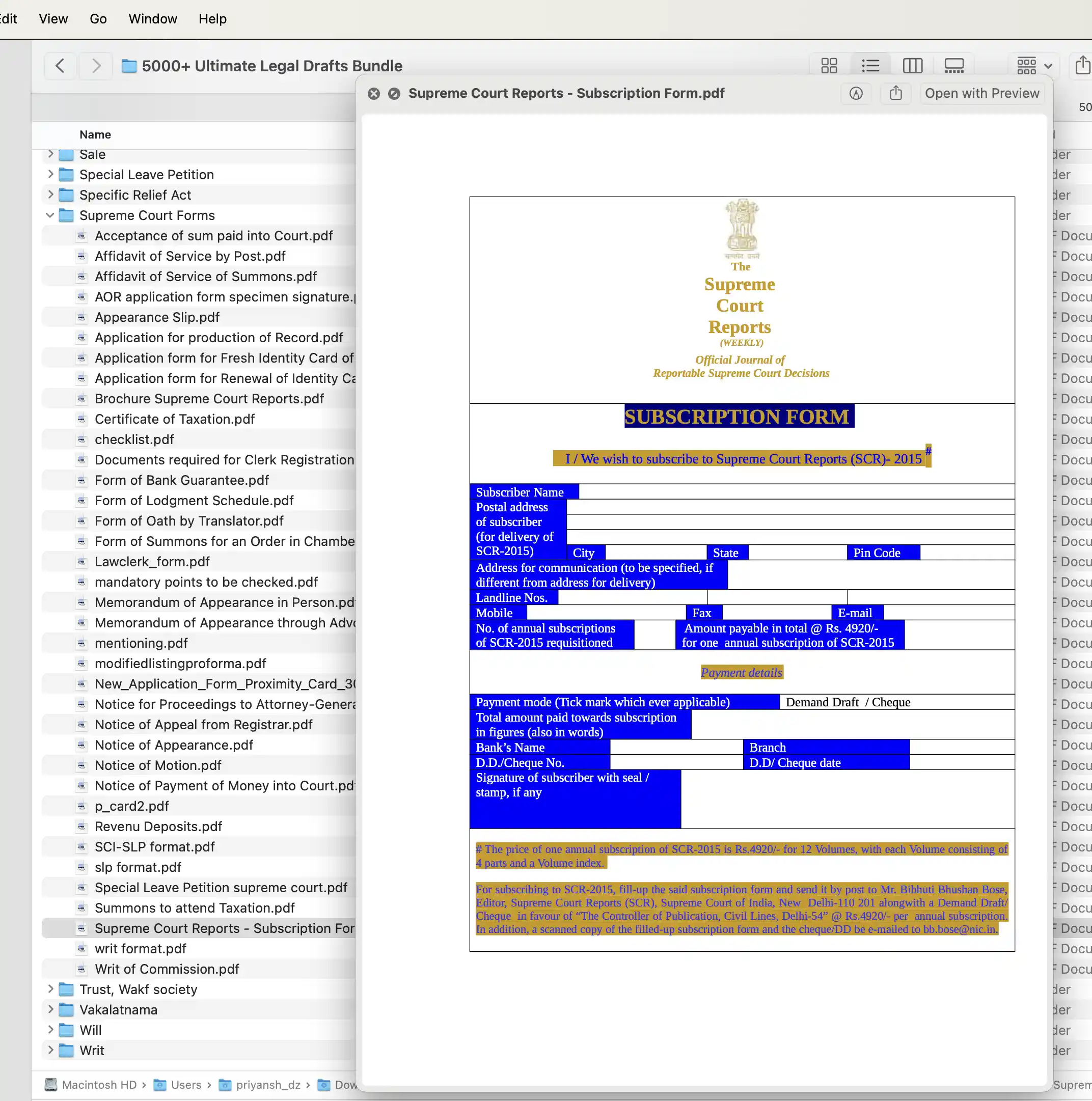Click the Summons to attend Taxation.pdf icon
1092x1101 pixels.
pyautogui.click(x=81, y=908)
